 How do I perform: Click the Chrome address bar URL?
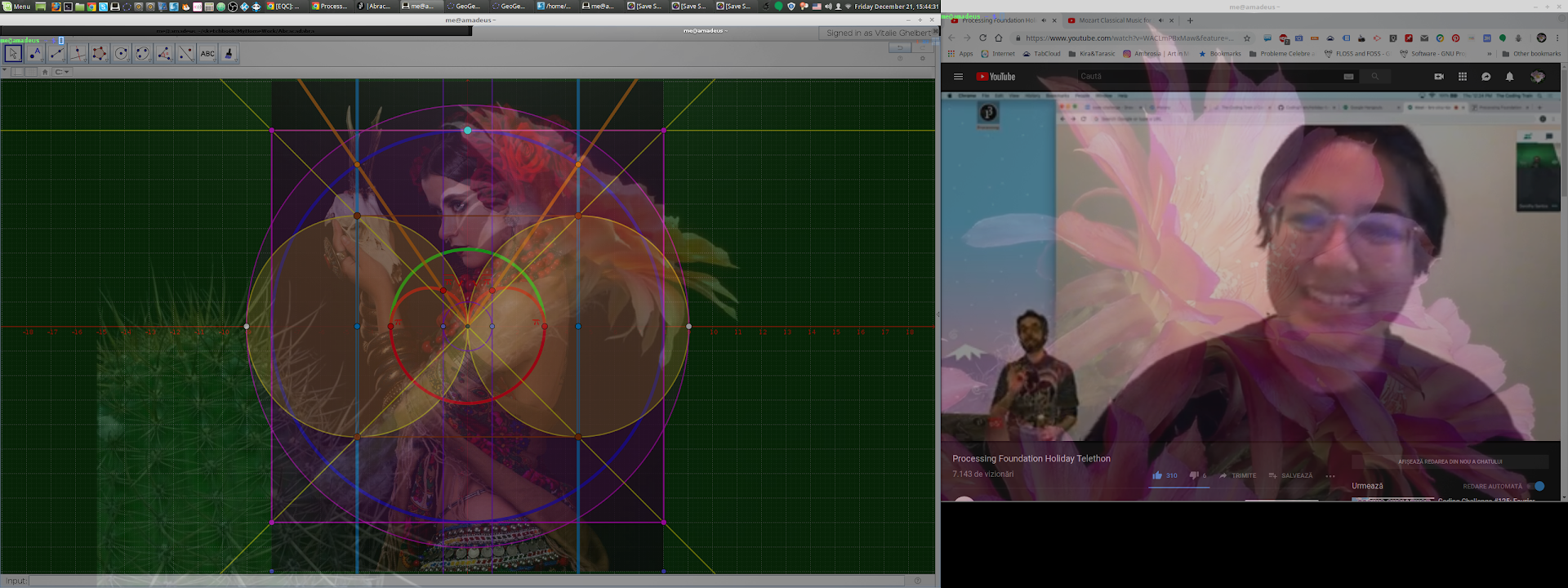pos(1129,38)
